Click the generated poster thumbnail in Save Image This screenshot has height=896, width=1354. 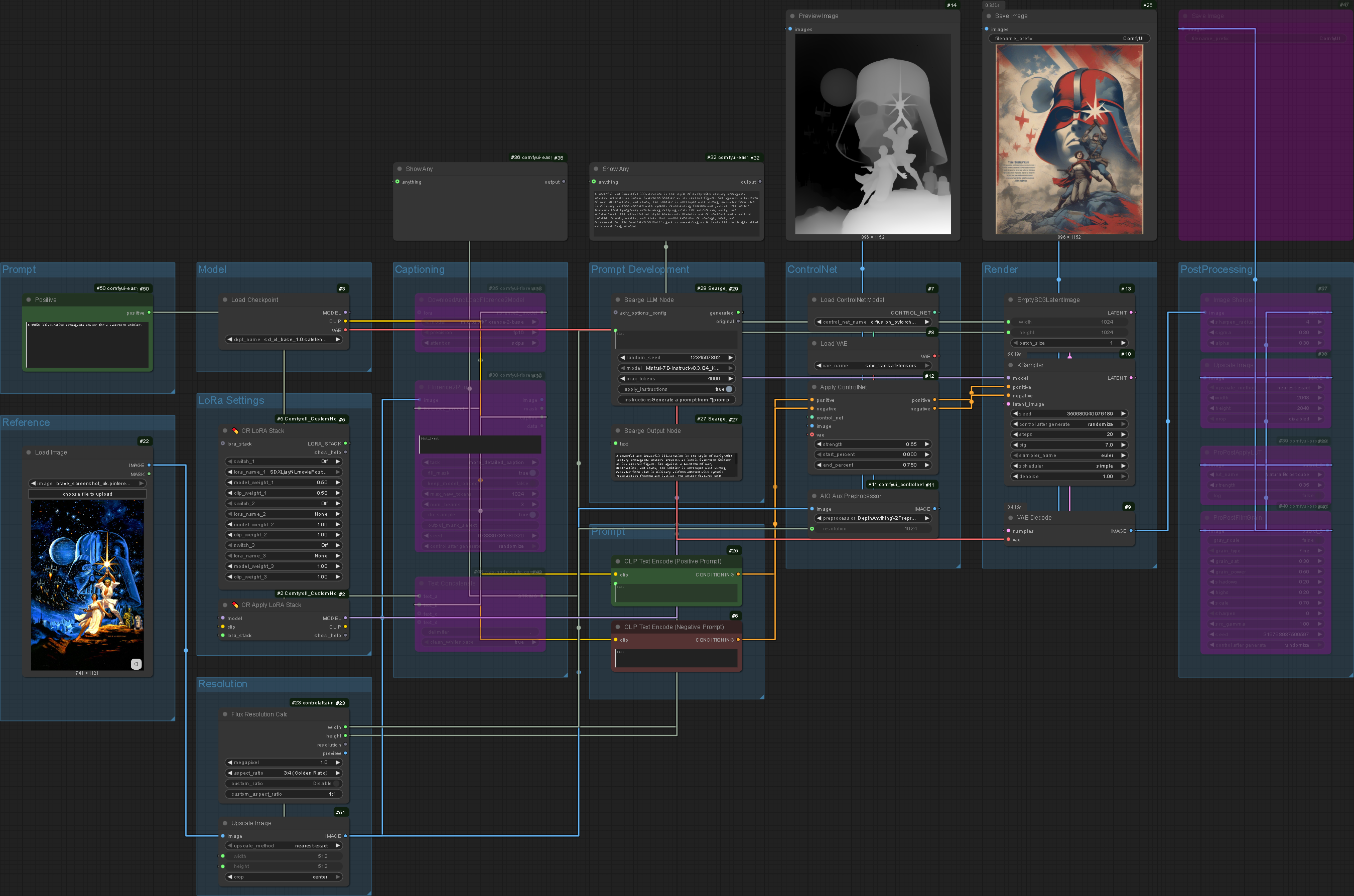pyautogui.click(x=1069, y=139)
